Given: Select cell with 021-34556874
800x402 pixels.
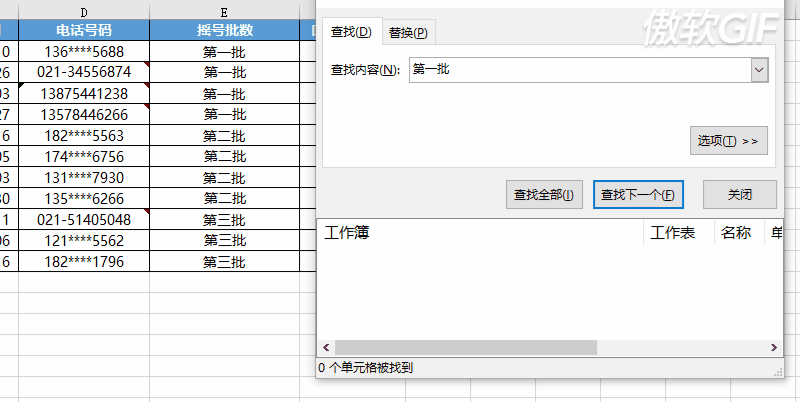Looking at the screenshot, I should click(x=84, y=72).
